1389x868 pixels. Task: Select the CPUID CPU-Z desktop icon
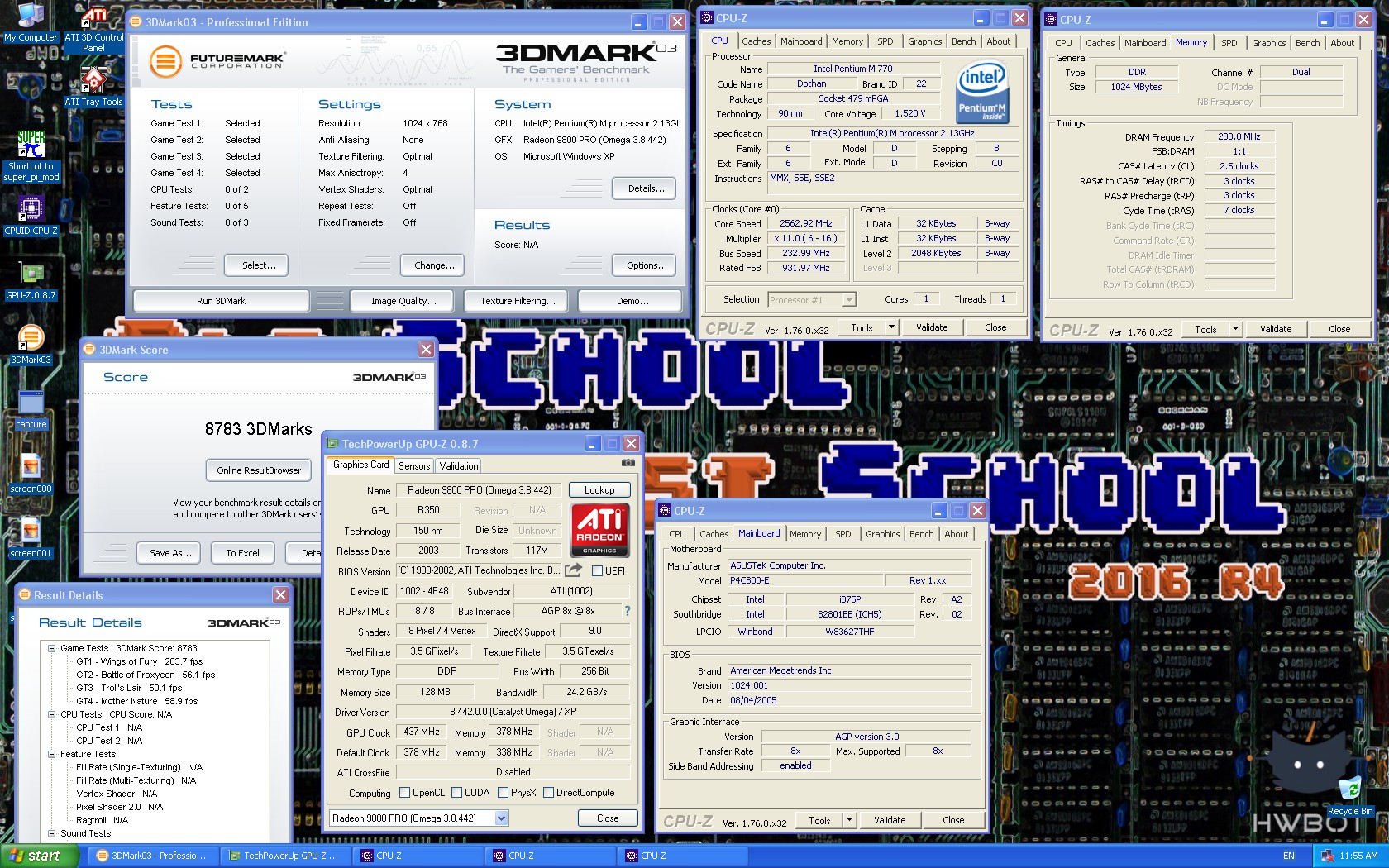[x=31, y=217]
